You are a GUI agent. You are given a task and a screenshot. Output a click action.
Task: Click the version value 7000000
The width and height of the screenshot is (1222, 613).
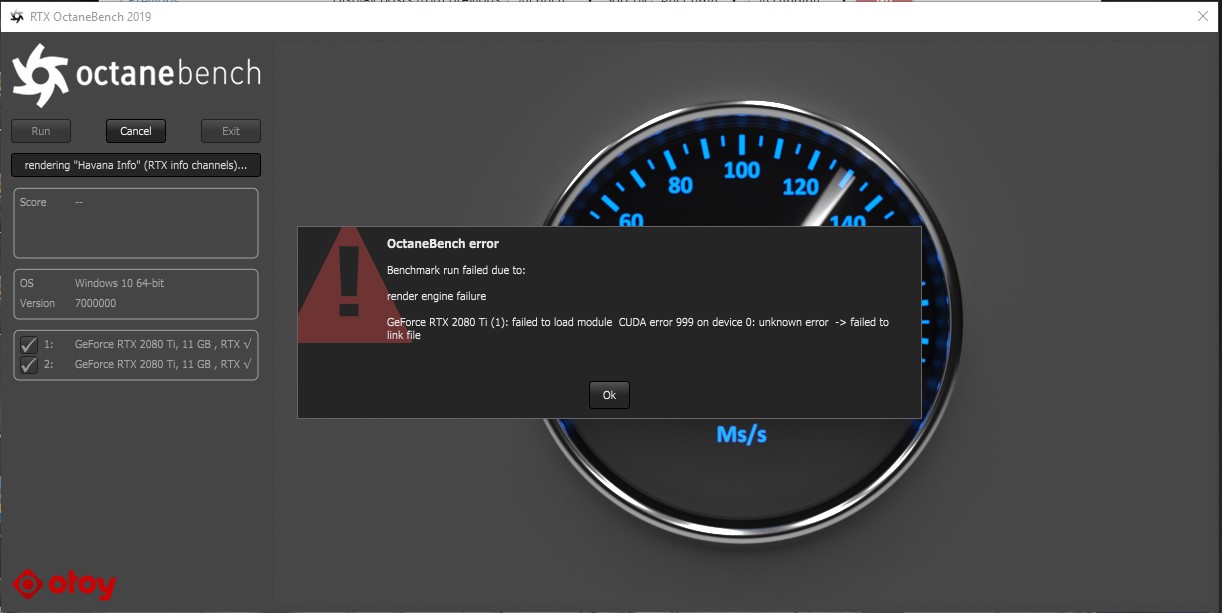click(x=95, y=303)
